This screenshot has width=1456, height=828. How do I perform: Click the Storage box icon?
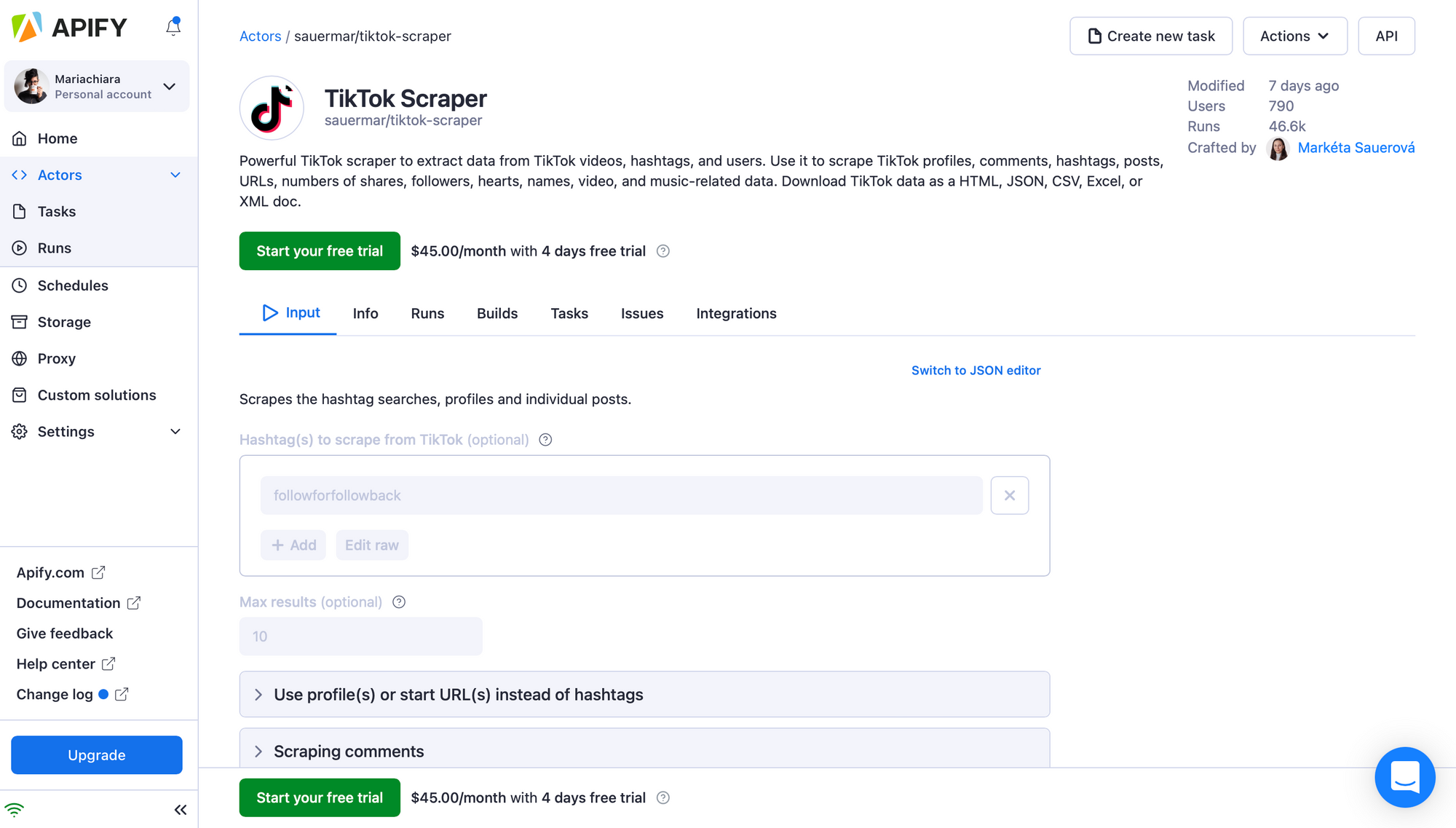(x=20, y=322)
